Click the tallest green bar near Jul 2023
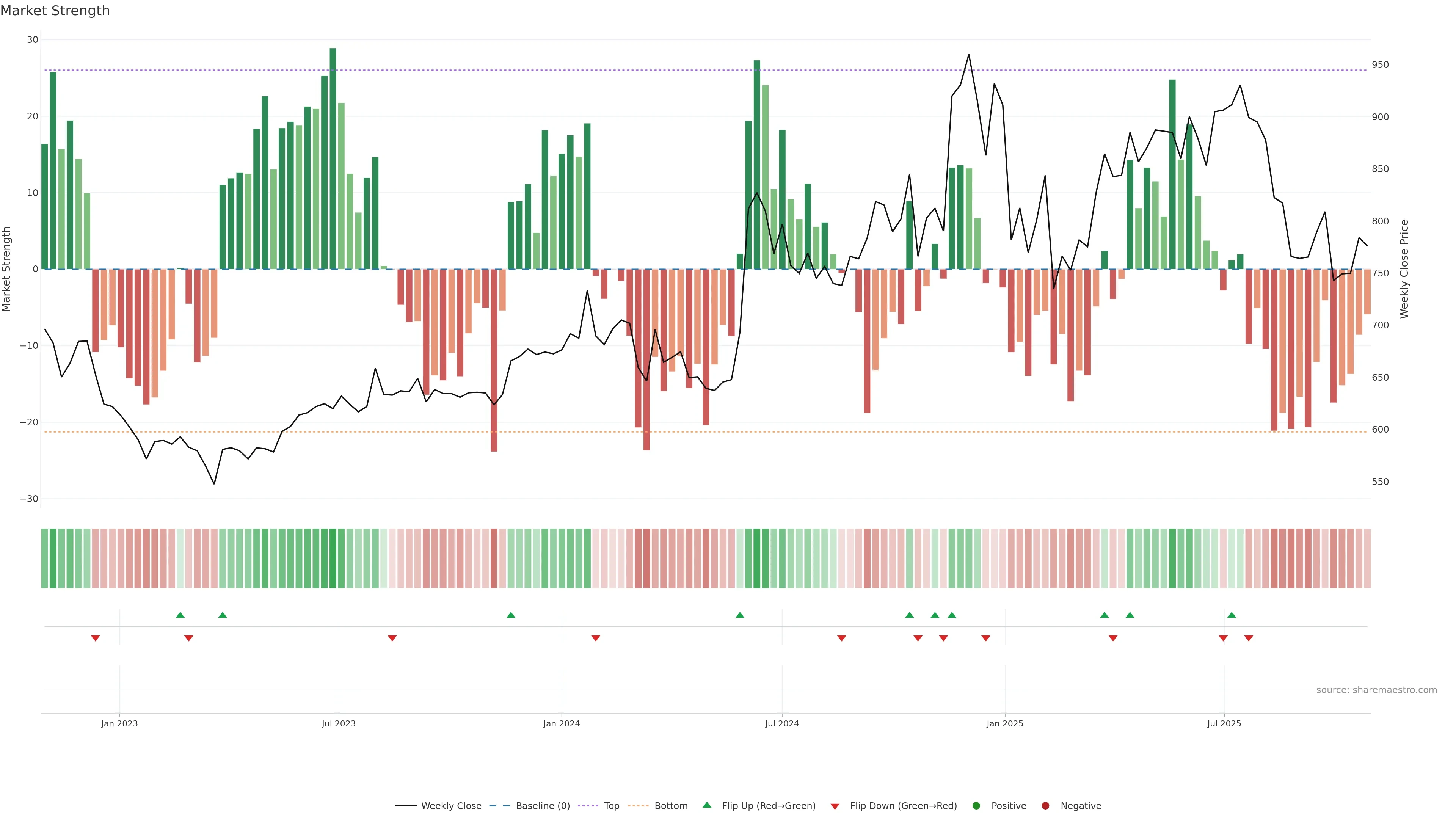Screen dimensions: 1456x819 (333, 158)
